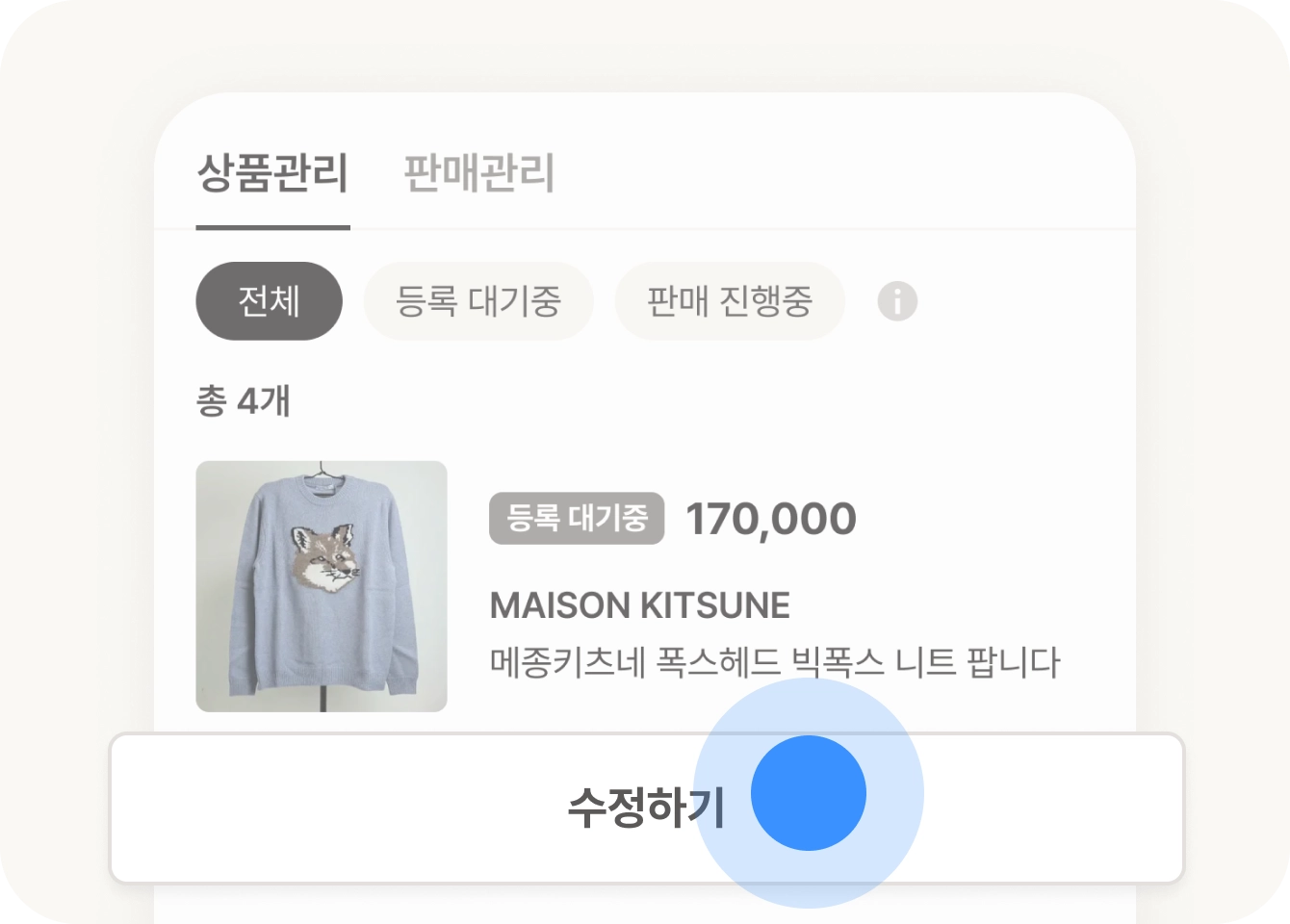Click the MAISON KITSUNE brand name
The image size is (1290, 924).
[x=639, y=605]
